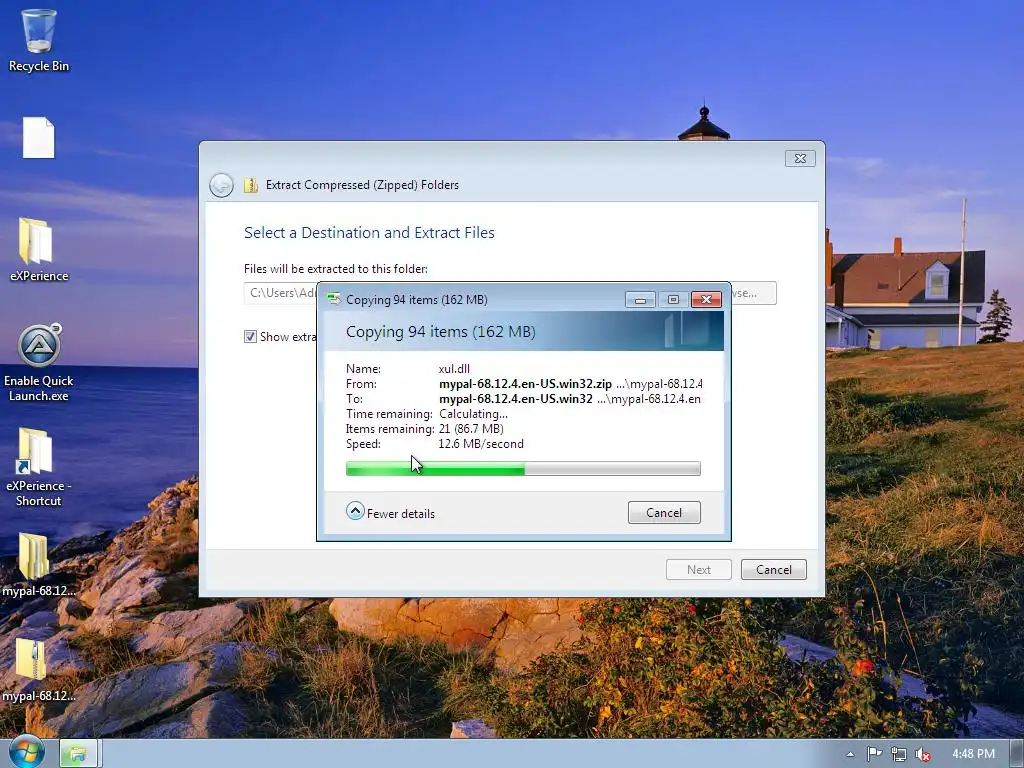1024x768 pixels.
Task: Toggle Show extracted files checkbox
Action: point(250,336)
